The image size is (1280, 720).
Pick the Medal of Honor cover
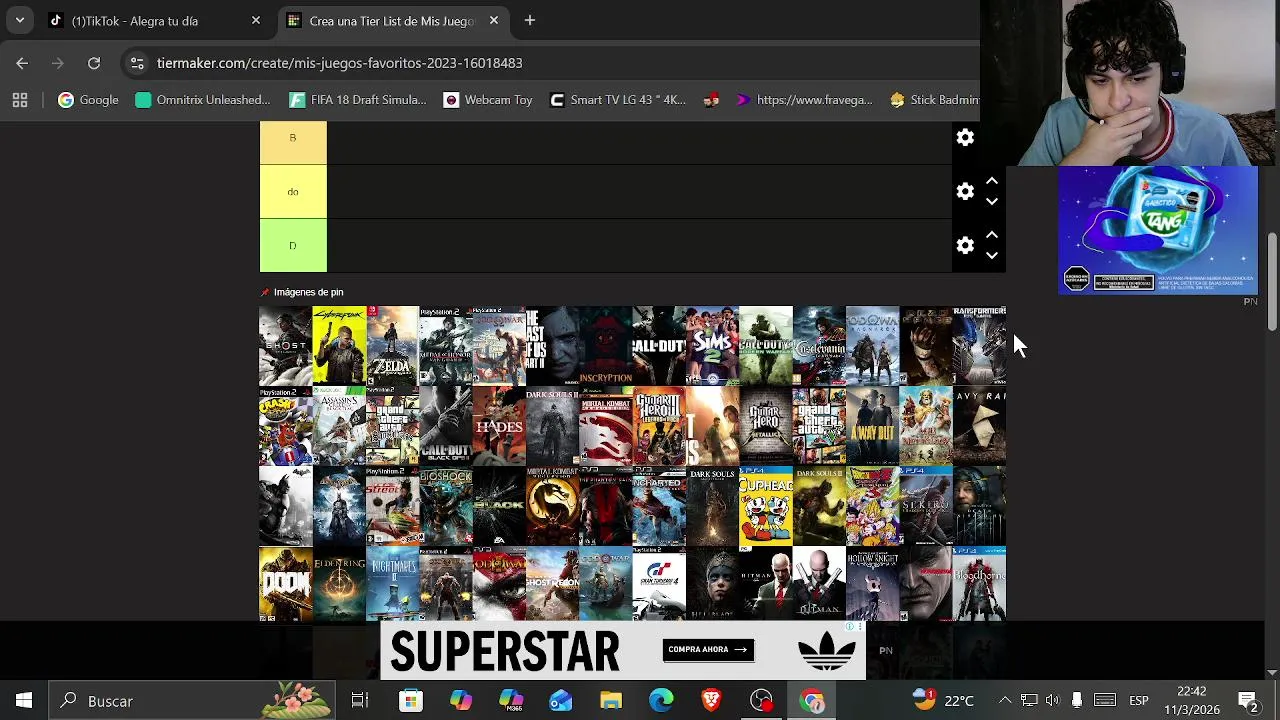tap(446, 346)
